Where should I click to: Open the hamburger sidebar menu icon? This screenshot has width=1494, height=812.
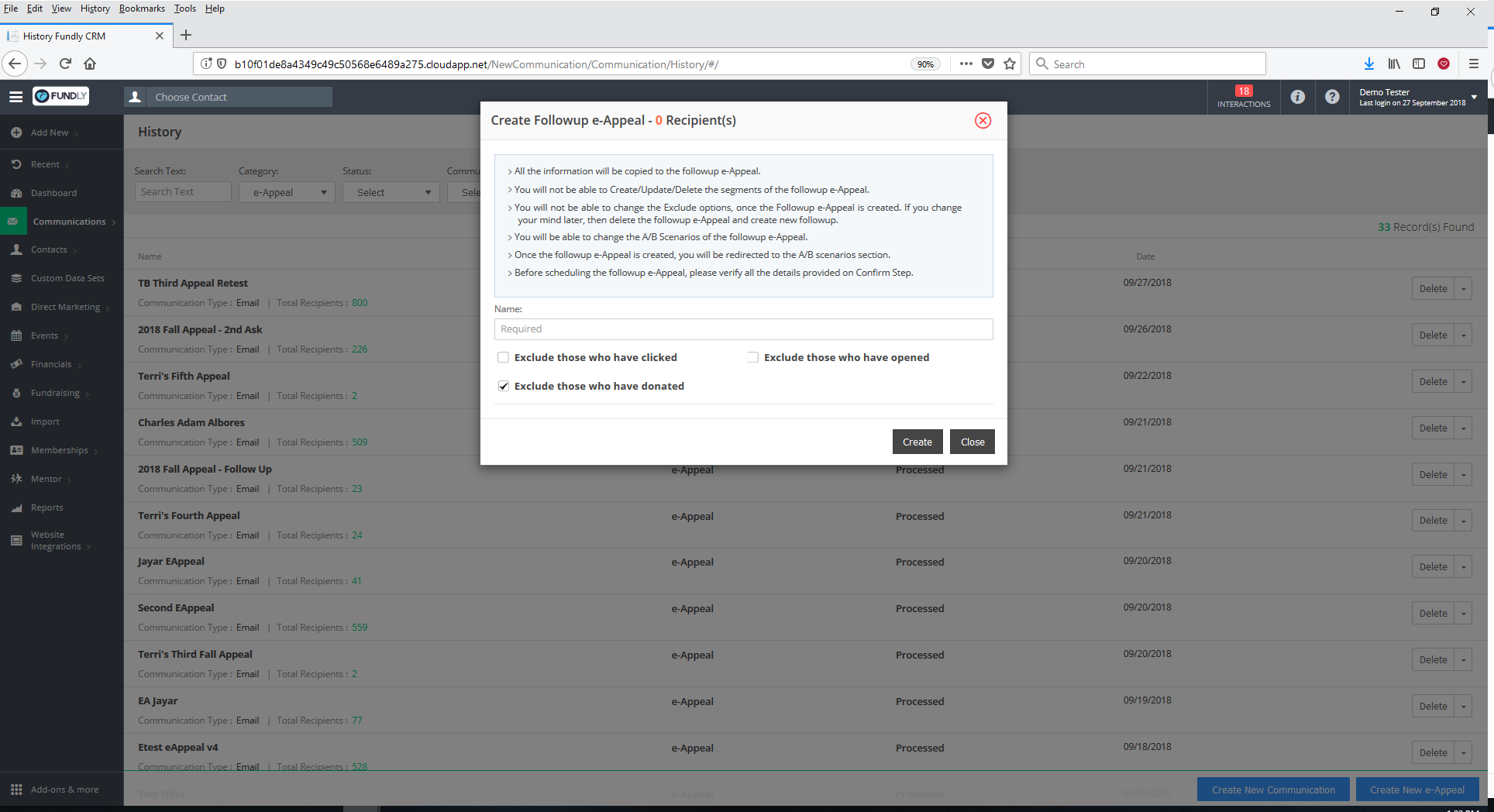click(15, 97)
